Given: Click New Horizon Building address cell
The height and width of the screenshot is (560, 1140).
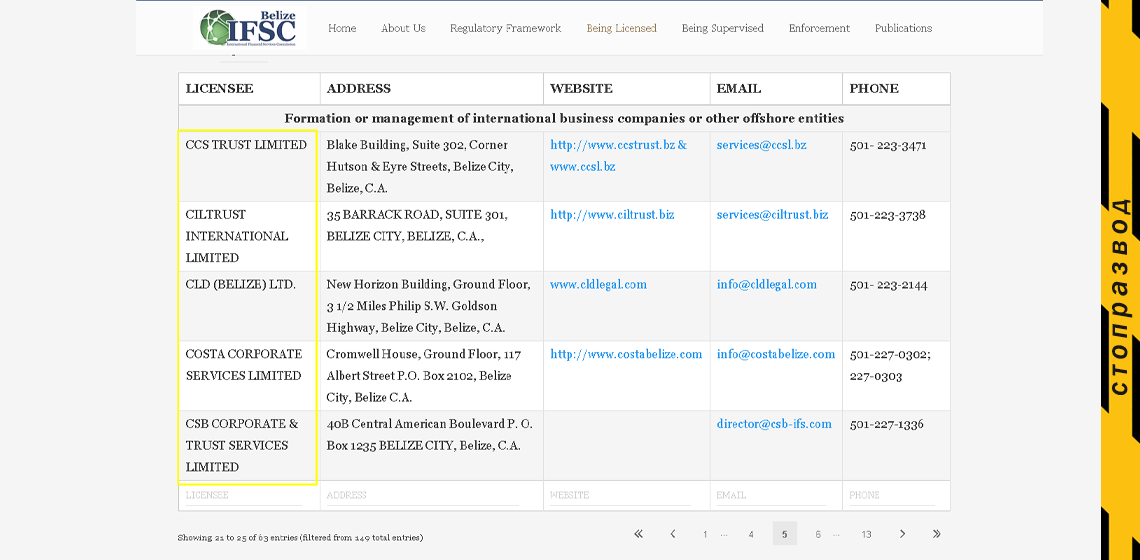Looking at the screenshot, I should (x=432, y=306).
